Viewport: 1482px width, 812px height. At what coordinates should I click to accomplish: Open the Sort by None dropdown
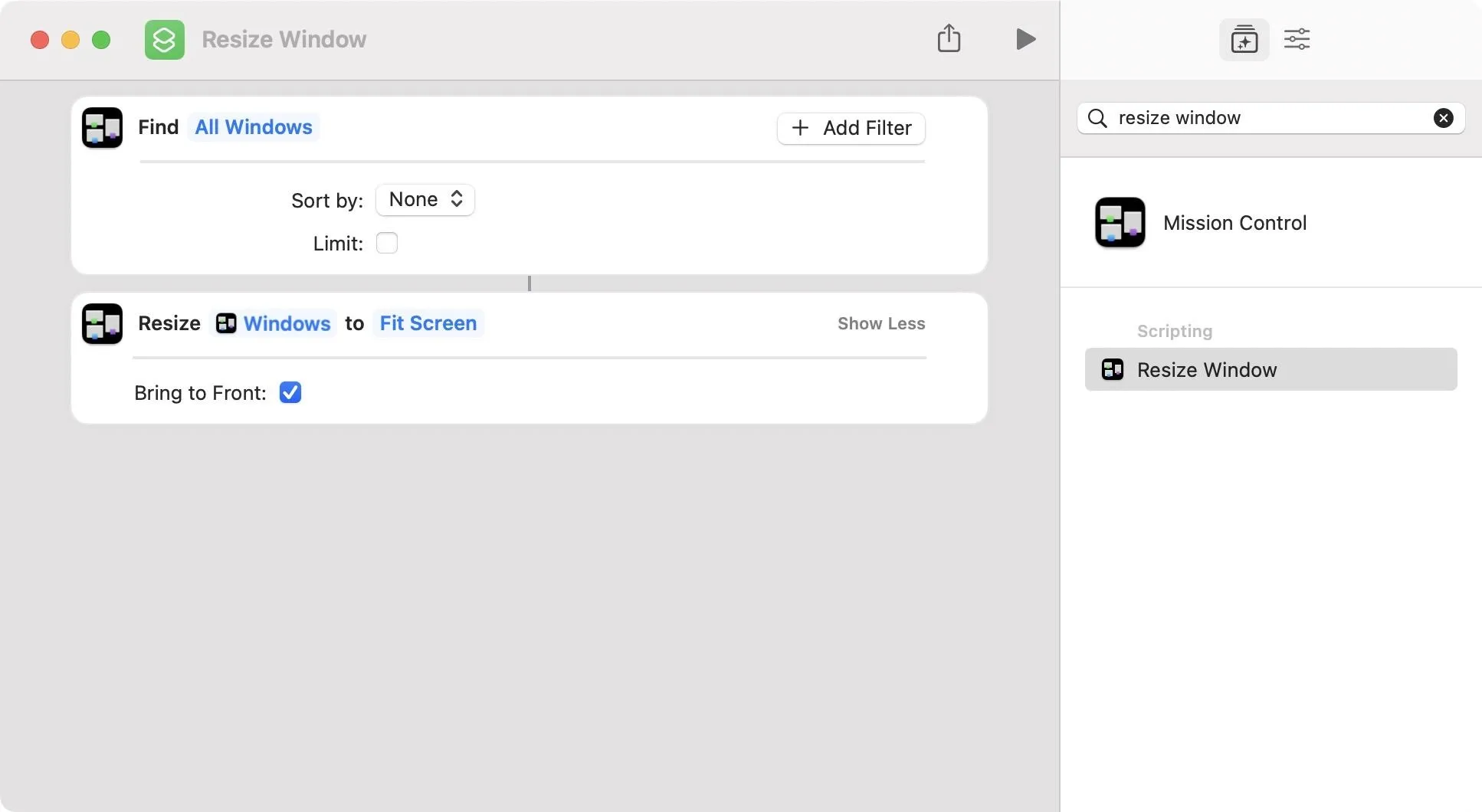pos(425,199)
